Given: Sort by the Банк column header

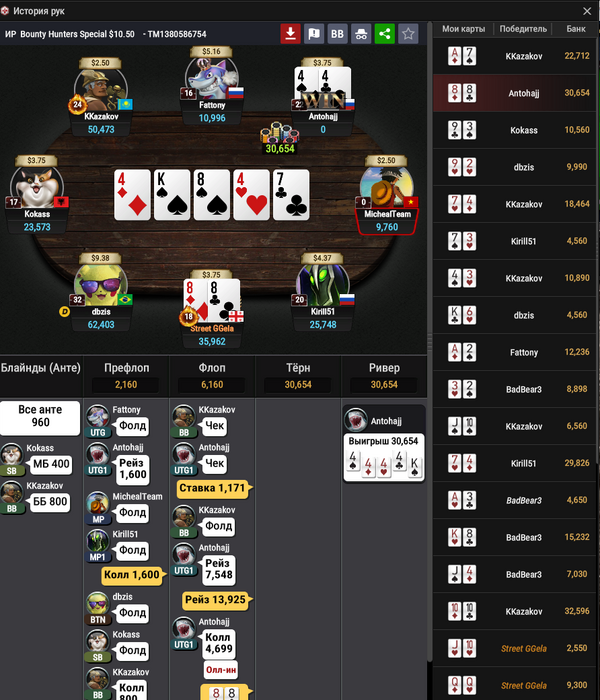Looking at the screenshot, I should (x=576, y=29).
